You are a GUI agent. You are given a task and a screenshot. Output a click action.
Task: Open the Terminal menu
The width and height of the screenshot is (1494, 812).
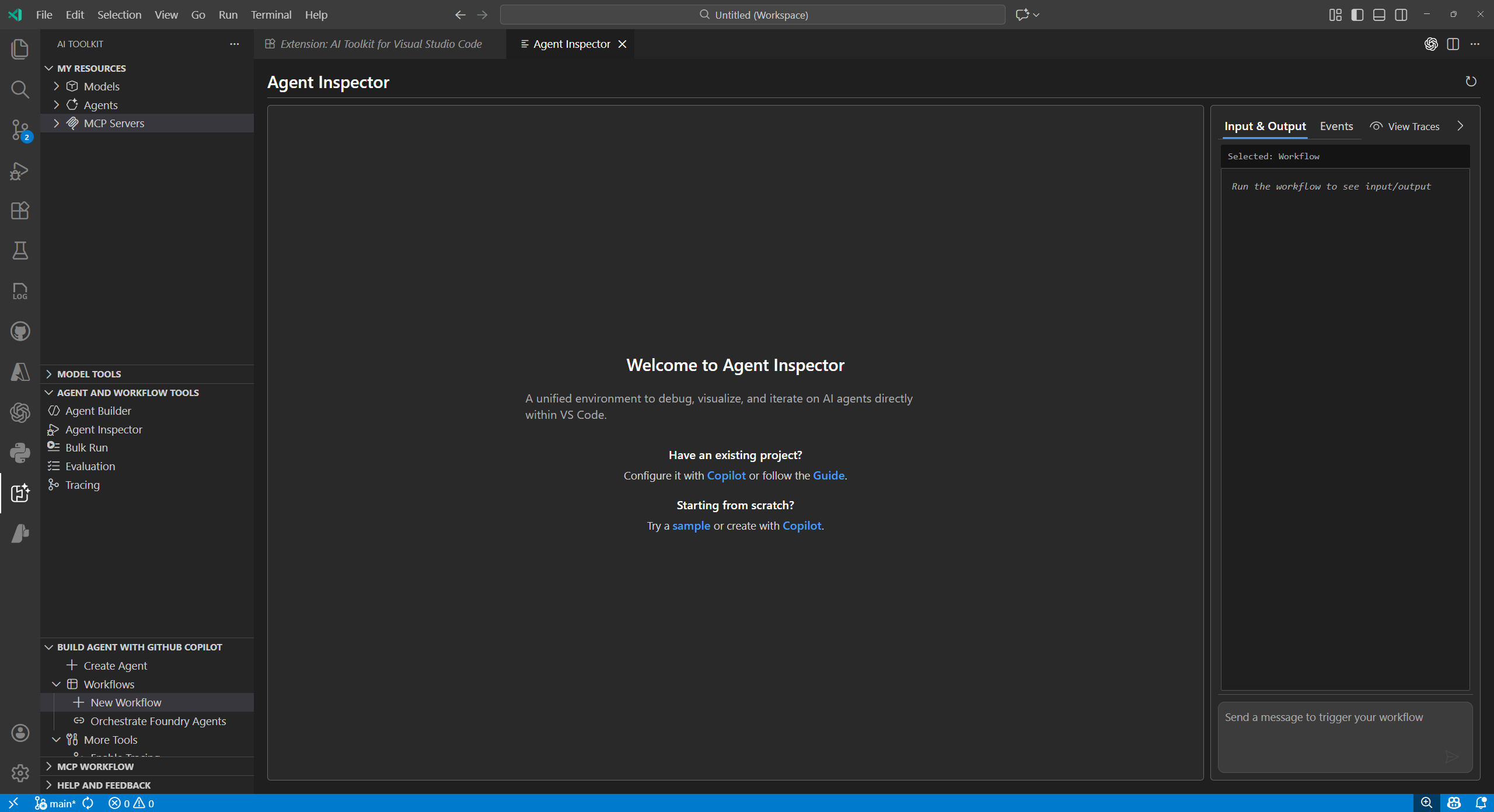pyautogui.click(x=270, y=15)
